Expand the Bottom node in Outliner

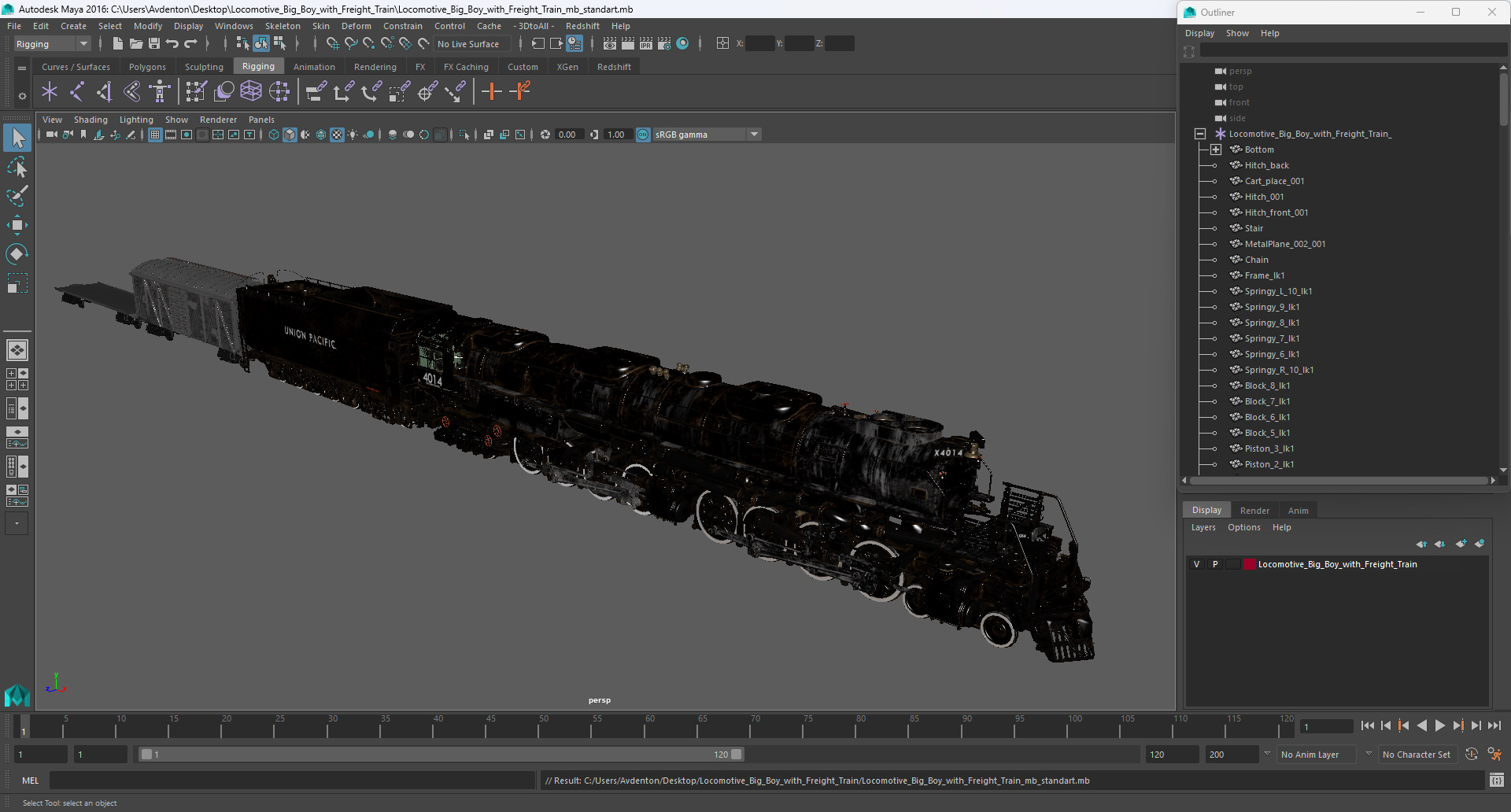[1216, 149]
